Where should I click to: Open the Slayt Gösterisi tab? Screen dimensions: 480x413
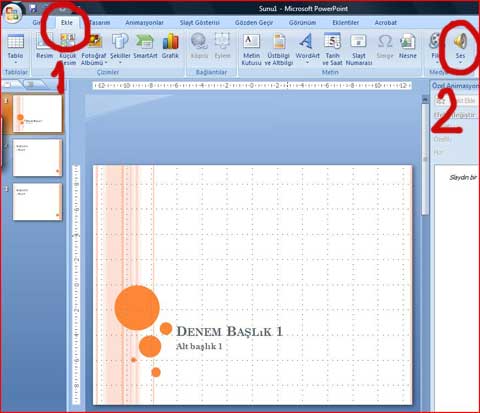(200, 23)
